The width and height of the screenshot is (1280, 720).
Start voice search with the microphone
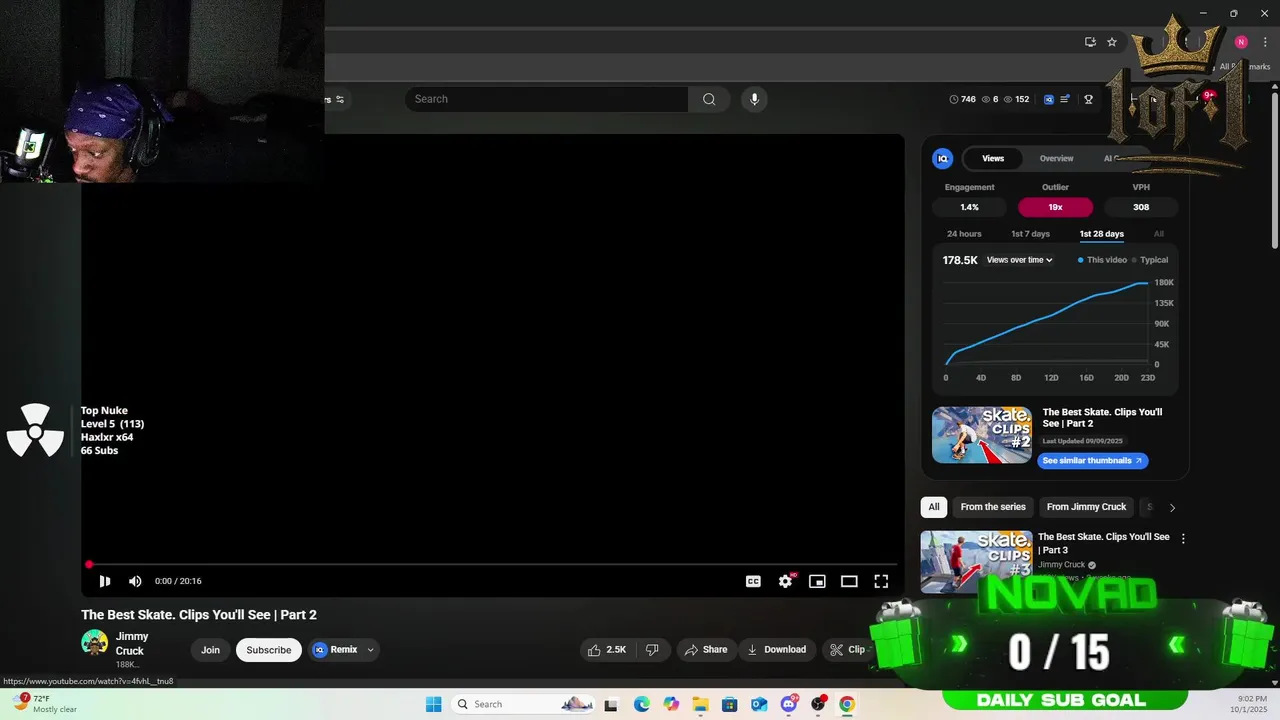(x=754, y=99)
